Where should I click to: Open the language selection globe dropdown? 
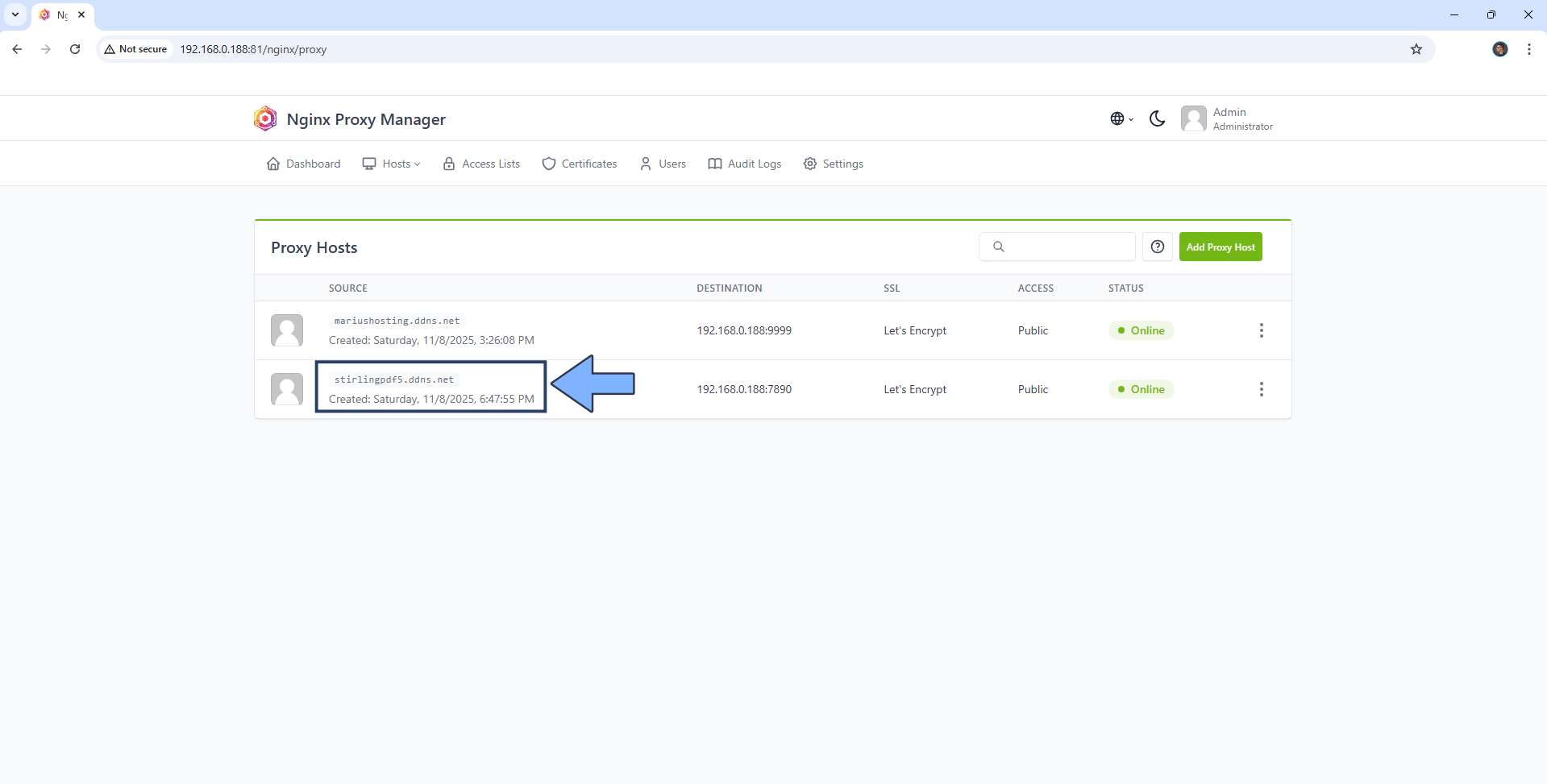click(x=1121, y=118)
